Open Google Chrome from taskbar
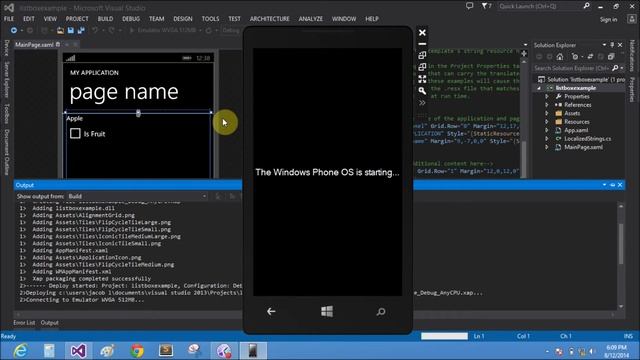 (x=137, y=351)
